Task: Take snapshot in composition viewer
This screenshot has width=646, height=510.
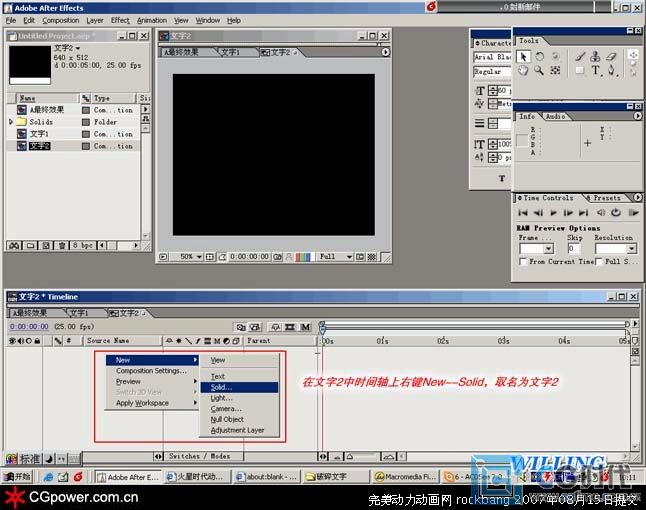Action: [x=278, y=257]
